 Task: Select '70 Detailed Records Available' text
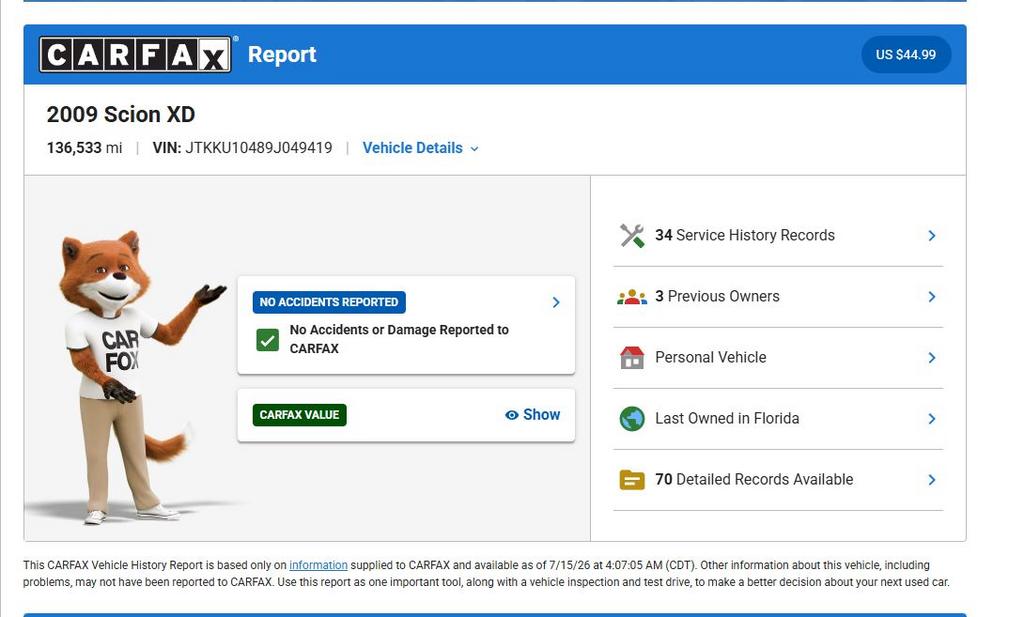754,480
